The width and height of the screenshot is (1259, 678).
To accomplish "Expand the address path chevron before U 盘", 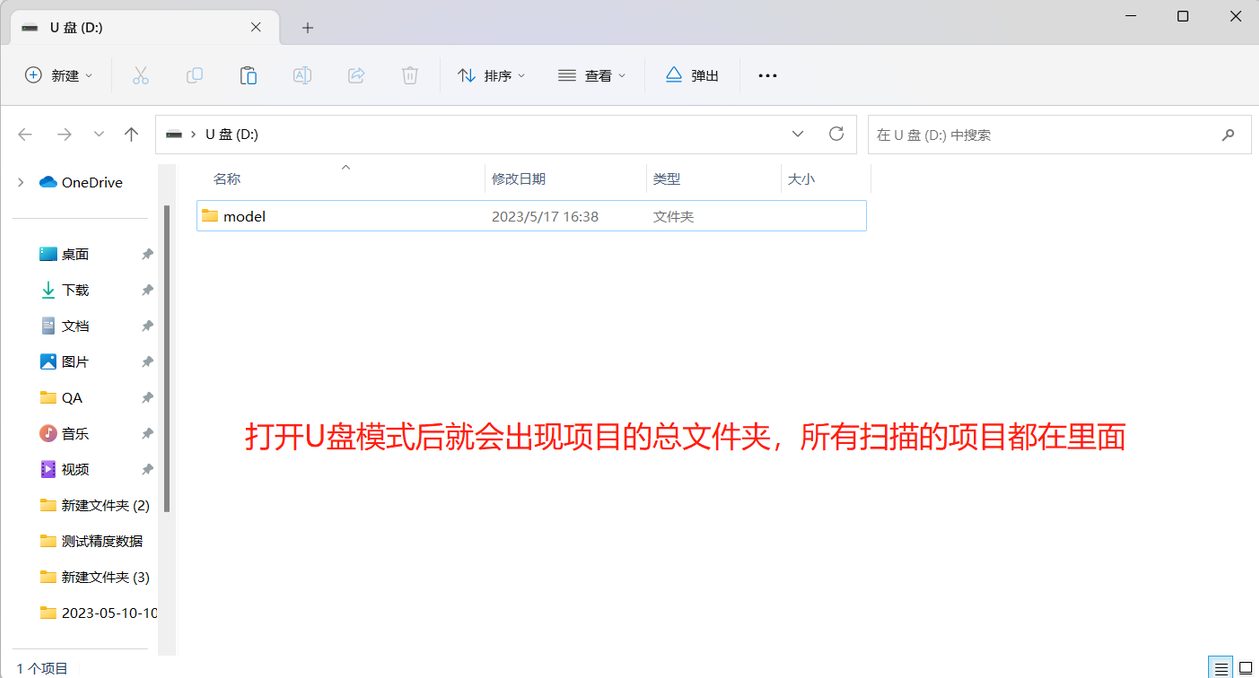I will point(193,134).
